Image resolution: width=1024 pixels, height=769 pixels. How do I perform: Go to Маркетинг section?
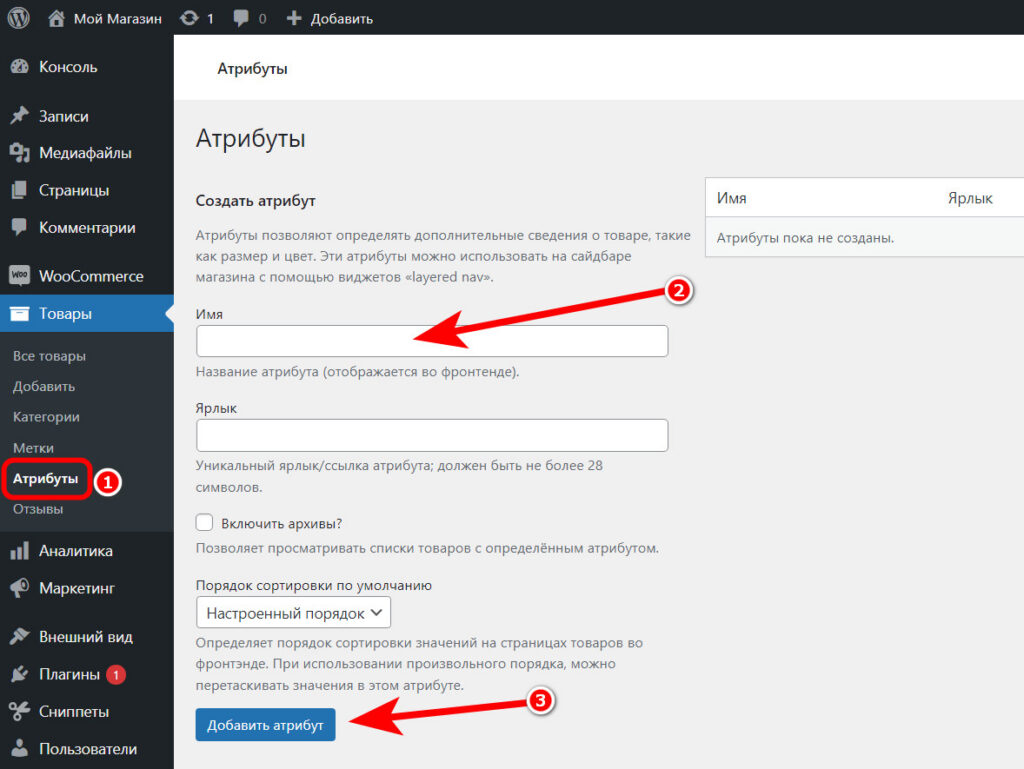click(76, 588)
